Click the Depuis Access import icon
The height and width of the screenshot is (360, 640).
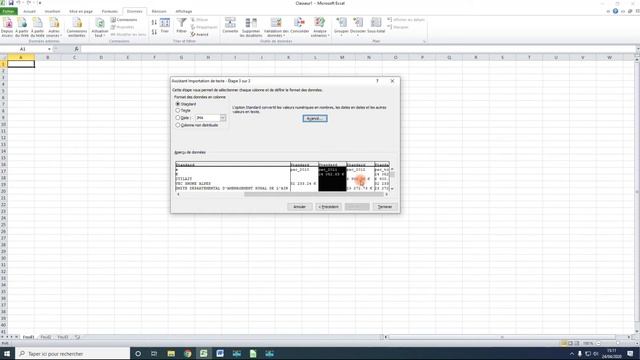pos(7,27)
